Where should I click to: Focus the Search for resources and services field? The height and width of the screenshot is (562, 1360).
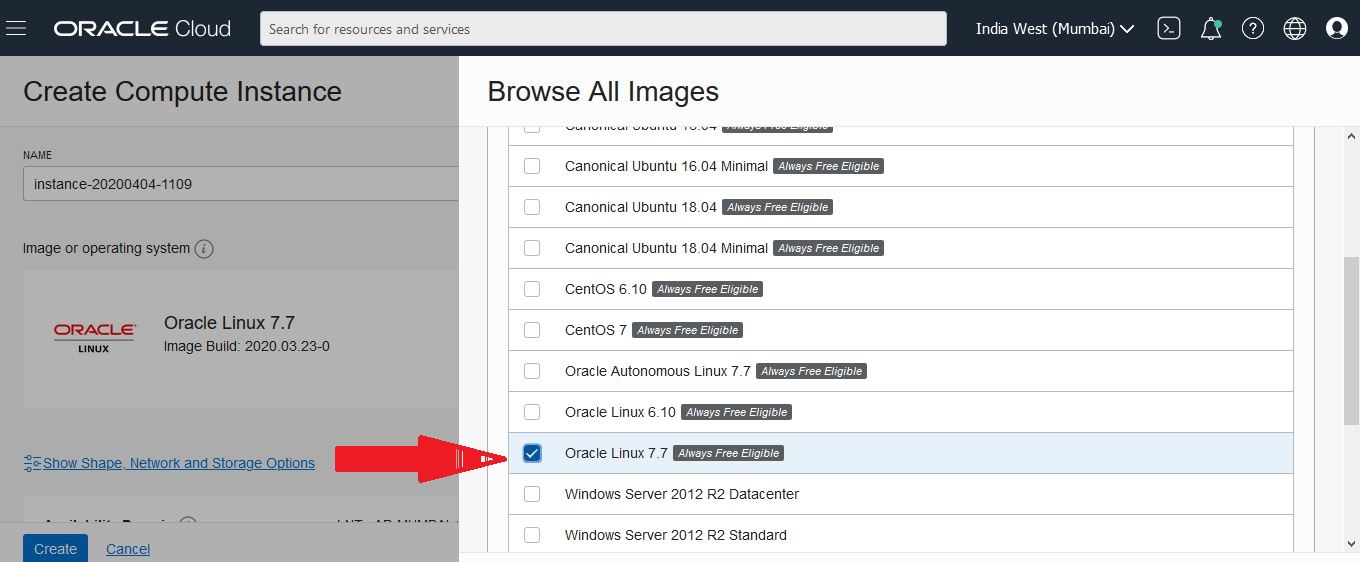coord(603,29)
